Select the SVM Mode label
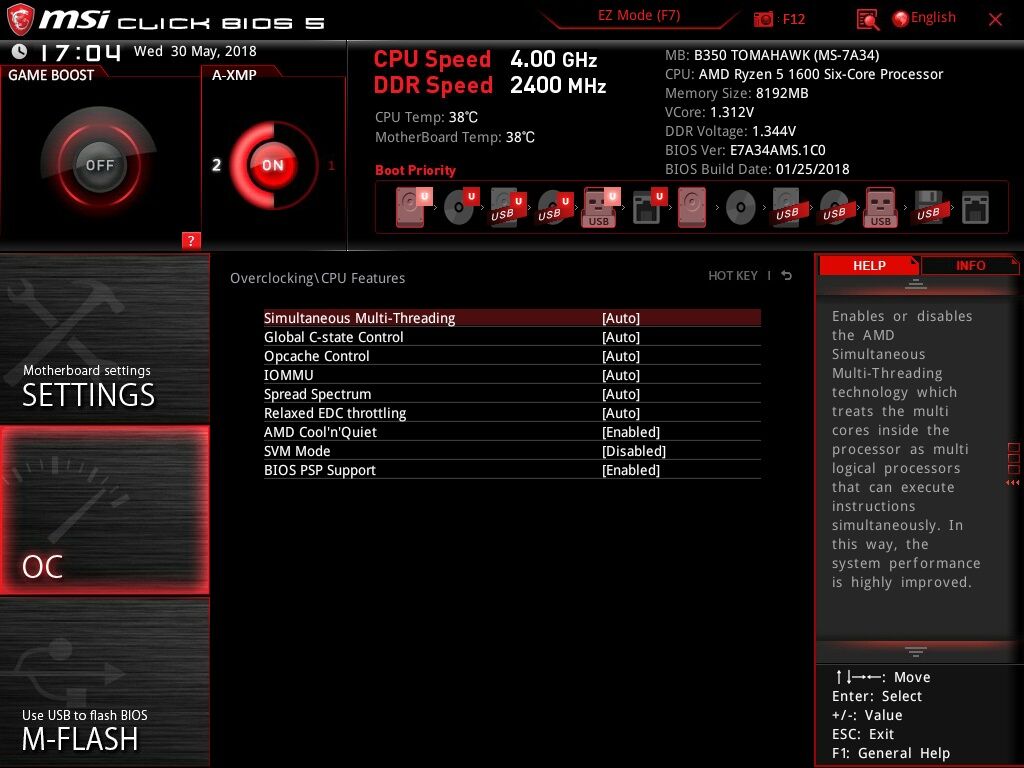 tap(297, 451)
